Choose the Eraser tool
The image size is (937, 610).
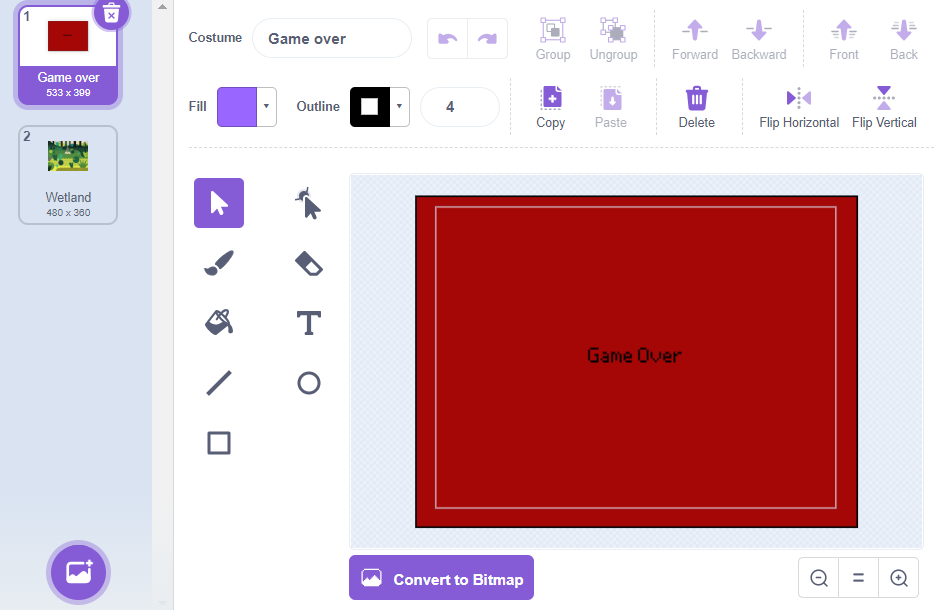click(307, 263)
